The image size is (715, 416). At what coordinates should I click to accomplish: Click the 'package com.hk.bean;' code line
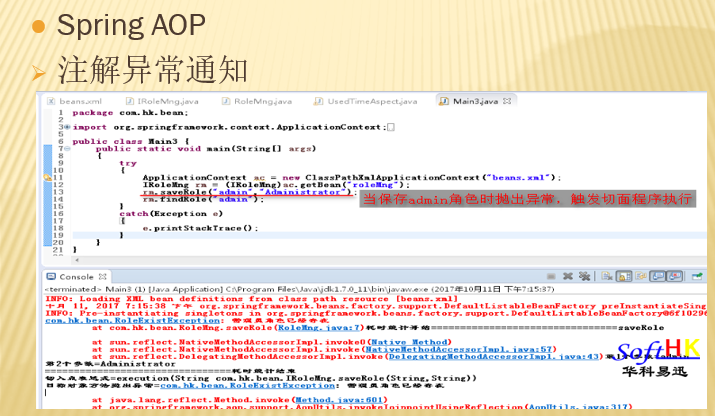[130, 113]
